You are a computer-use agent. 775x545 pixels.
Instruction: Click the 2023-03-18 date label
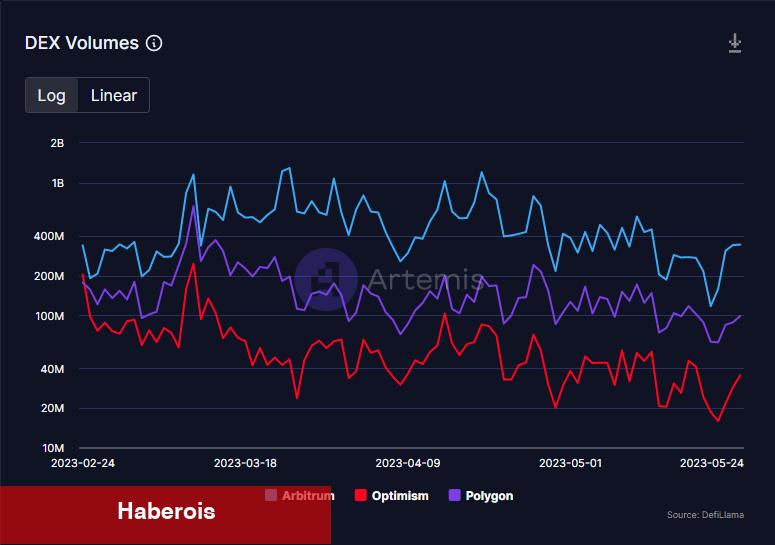coord(245,463)
